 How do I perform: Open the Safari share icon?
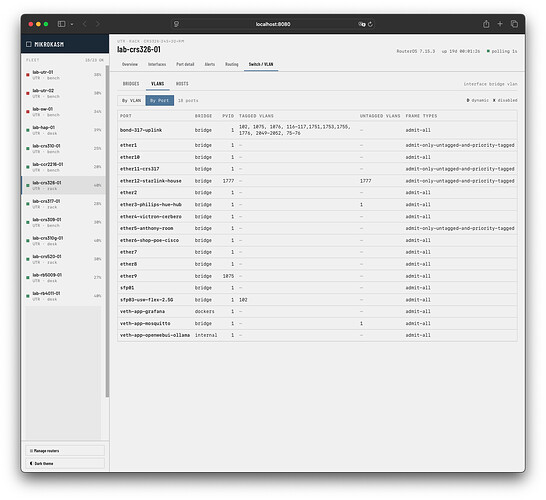coord(486,24)
